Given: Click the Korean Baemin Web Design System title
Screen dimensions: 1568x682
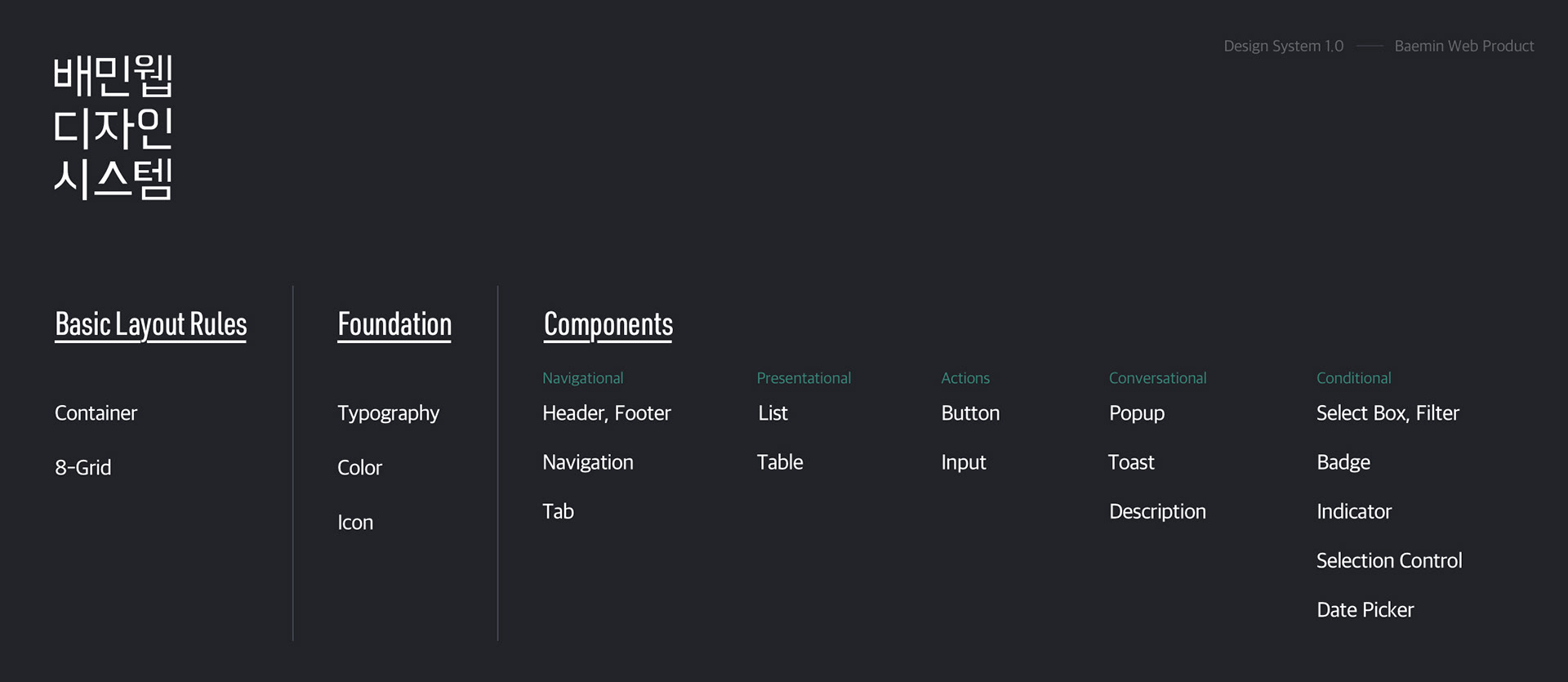Looking at the screenshot, I should pyautogui.click(x=114, y=127).
